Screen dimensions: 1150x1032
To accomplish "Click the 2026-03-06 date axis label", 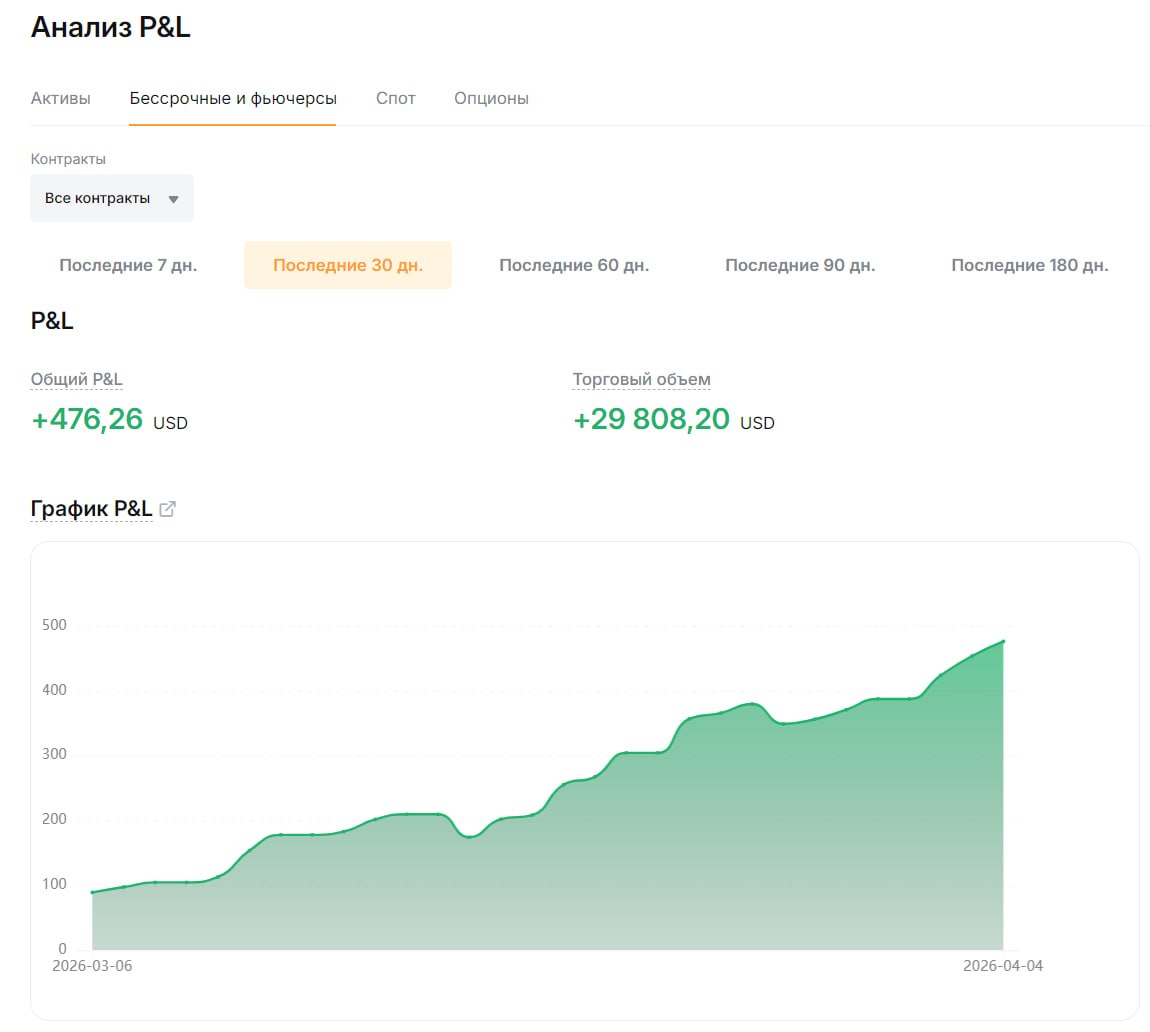I will coord(92,966).
